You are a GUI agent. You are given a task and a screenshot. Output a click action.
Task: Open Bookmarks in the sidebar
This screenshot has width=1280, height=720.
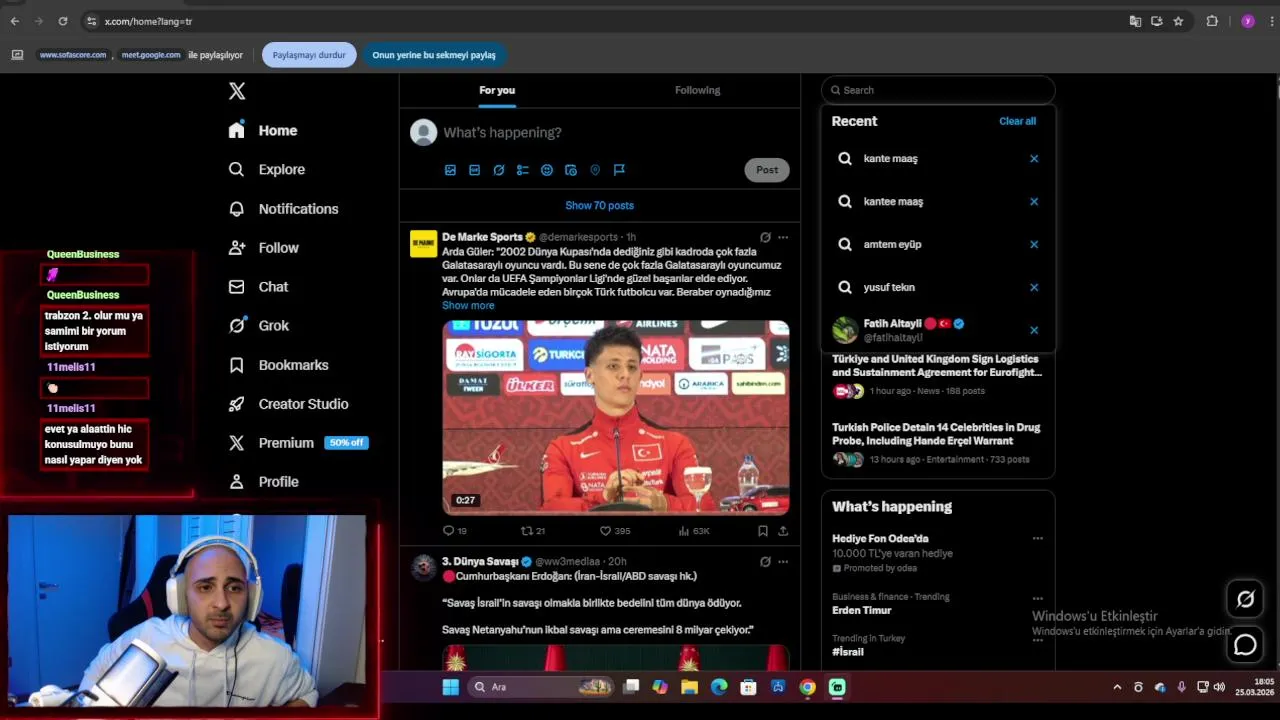coord(278,365)
